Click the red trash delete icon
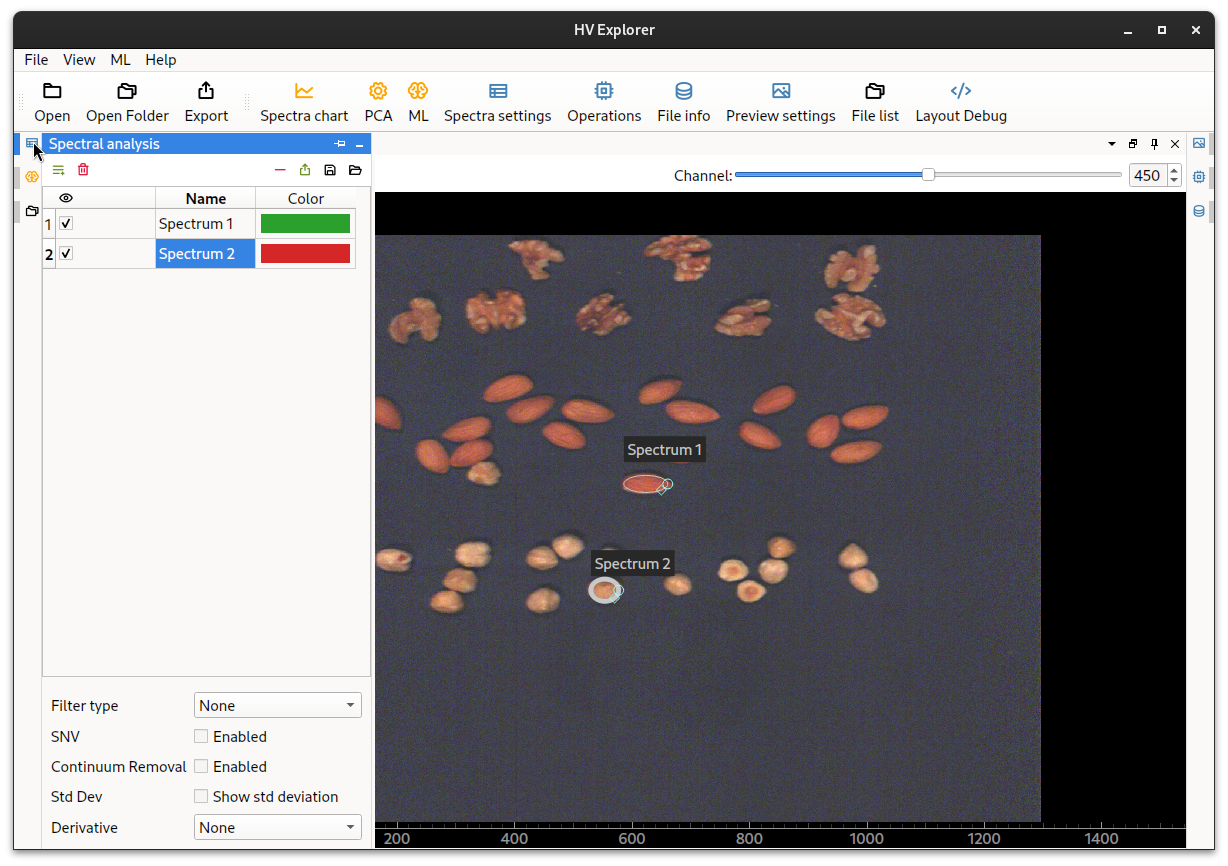Screen dimensions: 1228x866 click(83, 170)
